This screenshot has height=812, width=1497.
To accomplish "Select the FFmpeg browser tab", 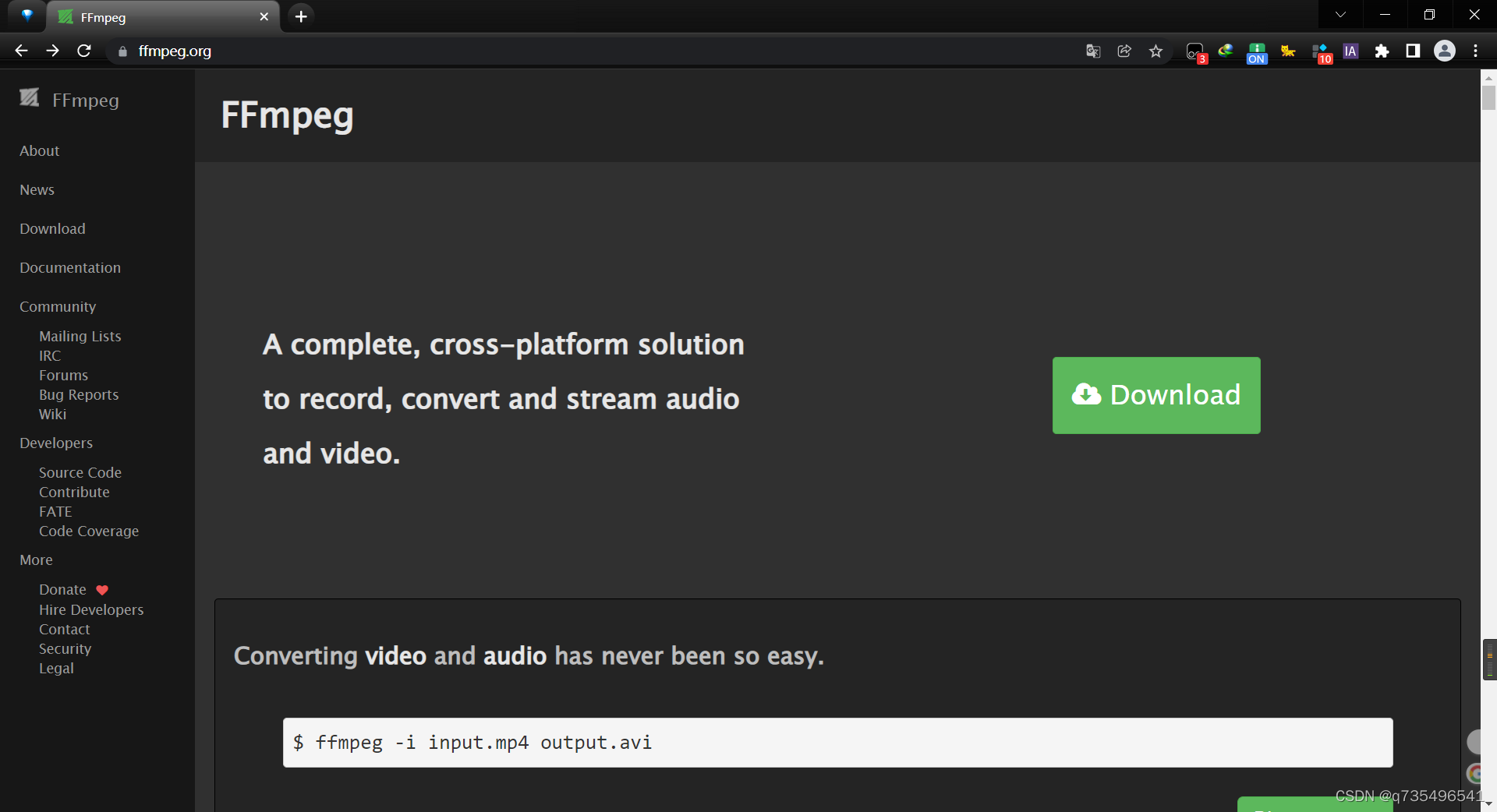I will (x=162, y=17).
